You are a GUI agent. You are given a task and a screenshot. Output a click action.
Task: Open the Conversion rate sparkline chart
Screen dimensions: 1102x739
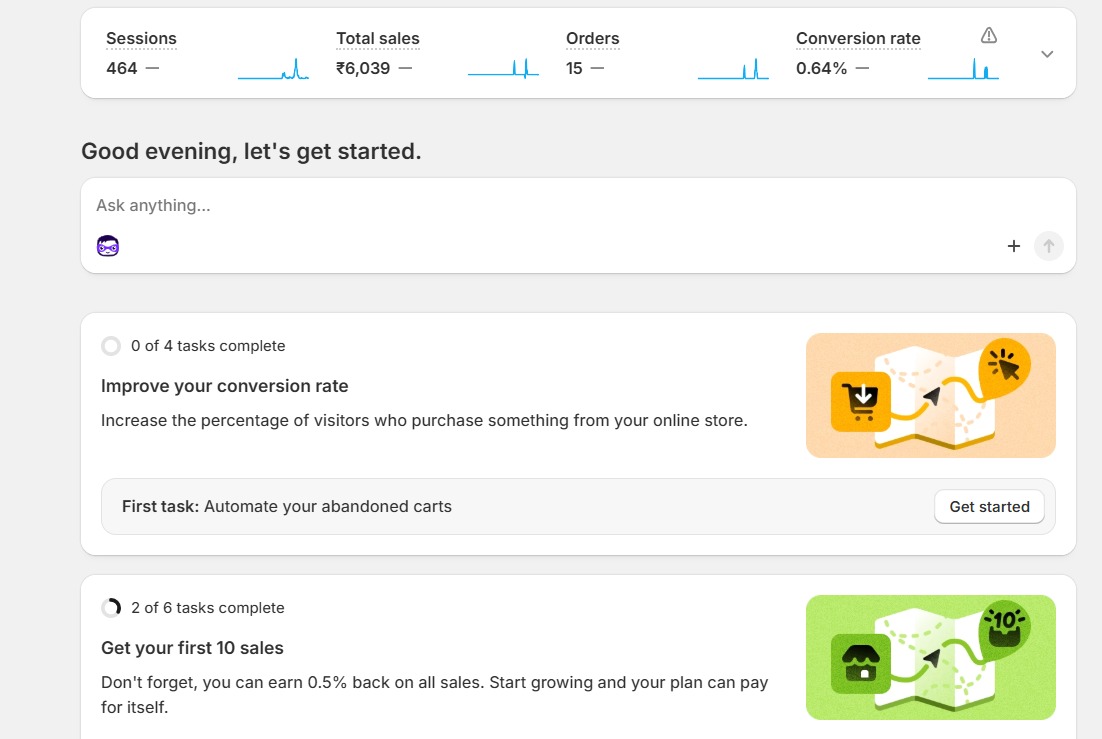coord(963,69)
